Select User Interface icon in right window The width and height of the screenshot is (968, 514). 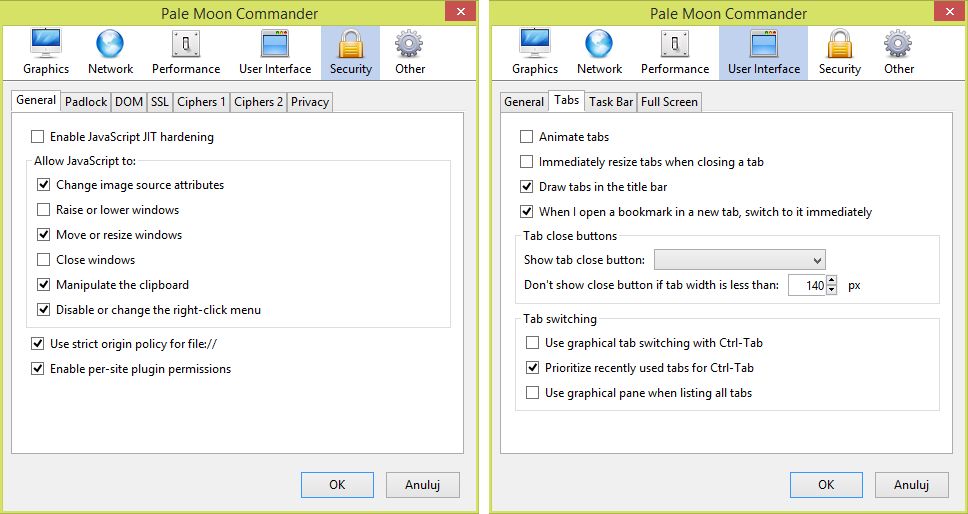click(x=764, y=52)
